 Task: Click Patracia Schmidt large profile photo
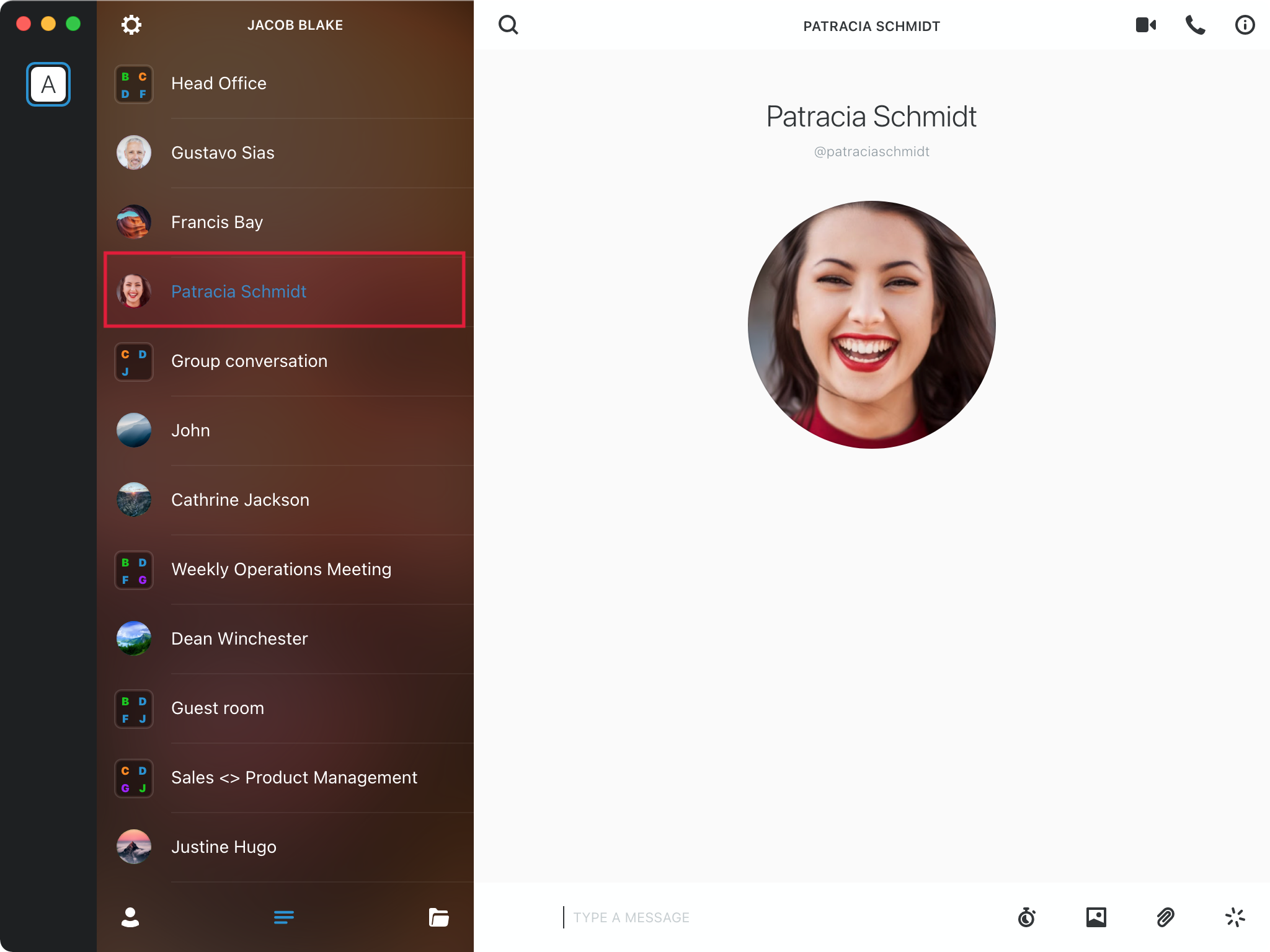pos(872,325)
